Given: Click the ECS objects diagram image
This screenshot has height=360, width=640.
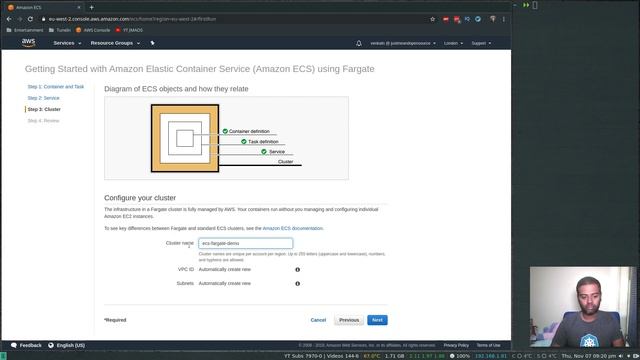Looking at the screenshot, I should pos(227,138).
